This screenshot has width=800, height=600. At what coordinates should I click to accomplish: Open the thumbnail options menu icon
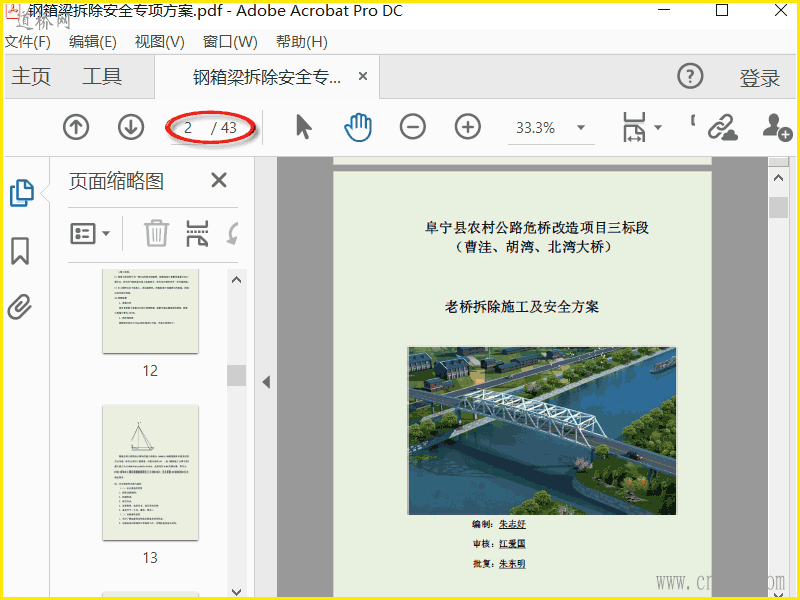tap(83, 234)
